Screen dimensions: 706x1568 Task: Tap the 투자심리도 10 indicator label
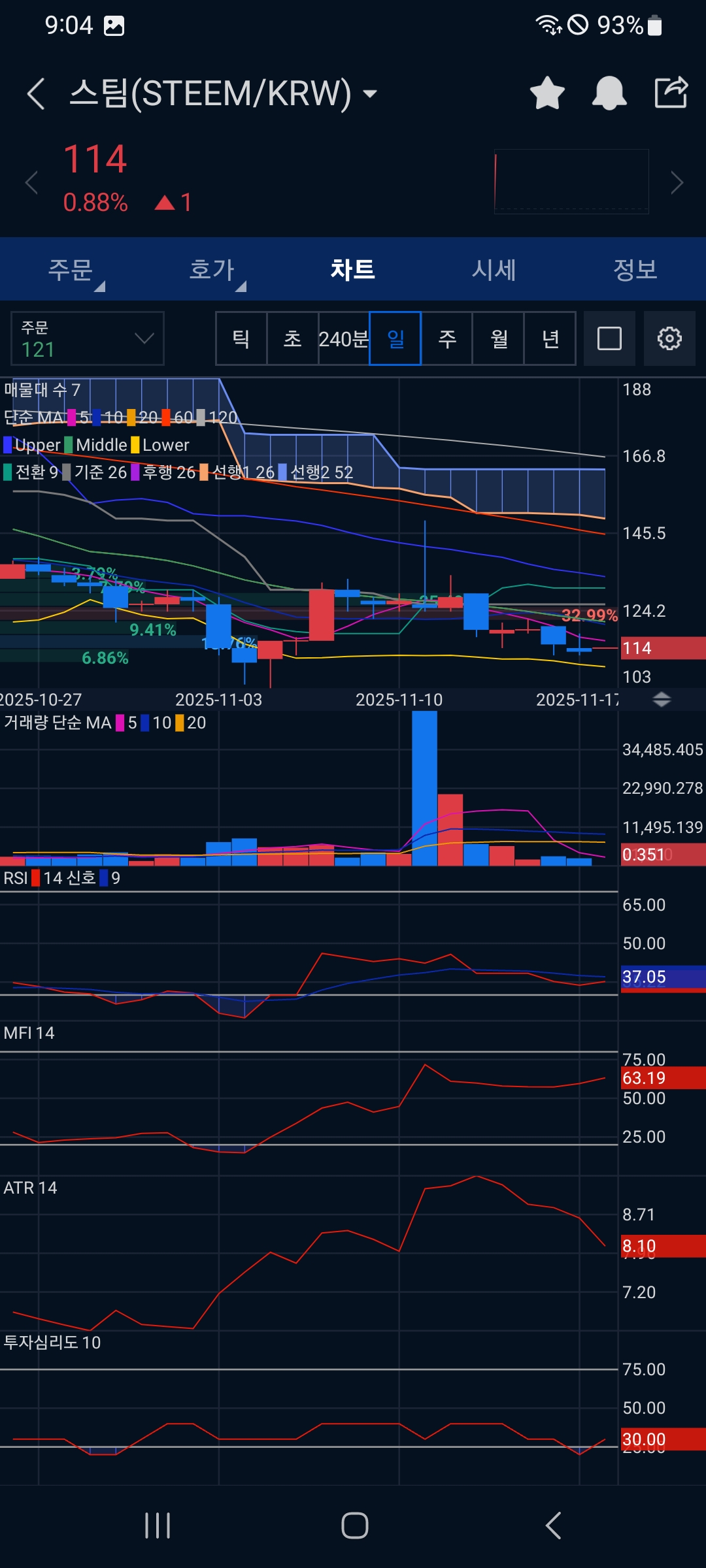[x=52, y=1343]
